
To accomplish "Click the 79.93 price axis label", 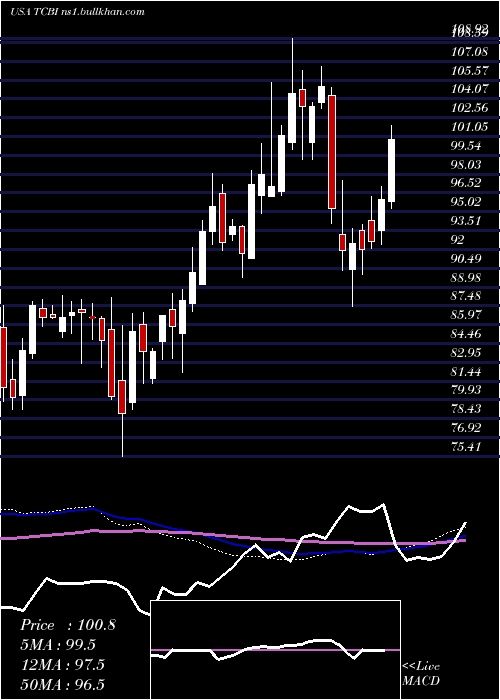I will click(467, 390).
